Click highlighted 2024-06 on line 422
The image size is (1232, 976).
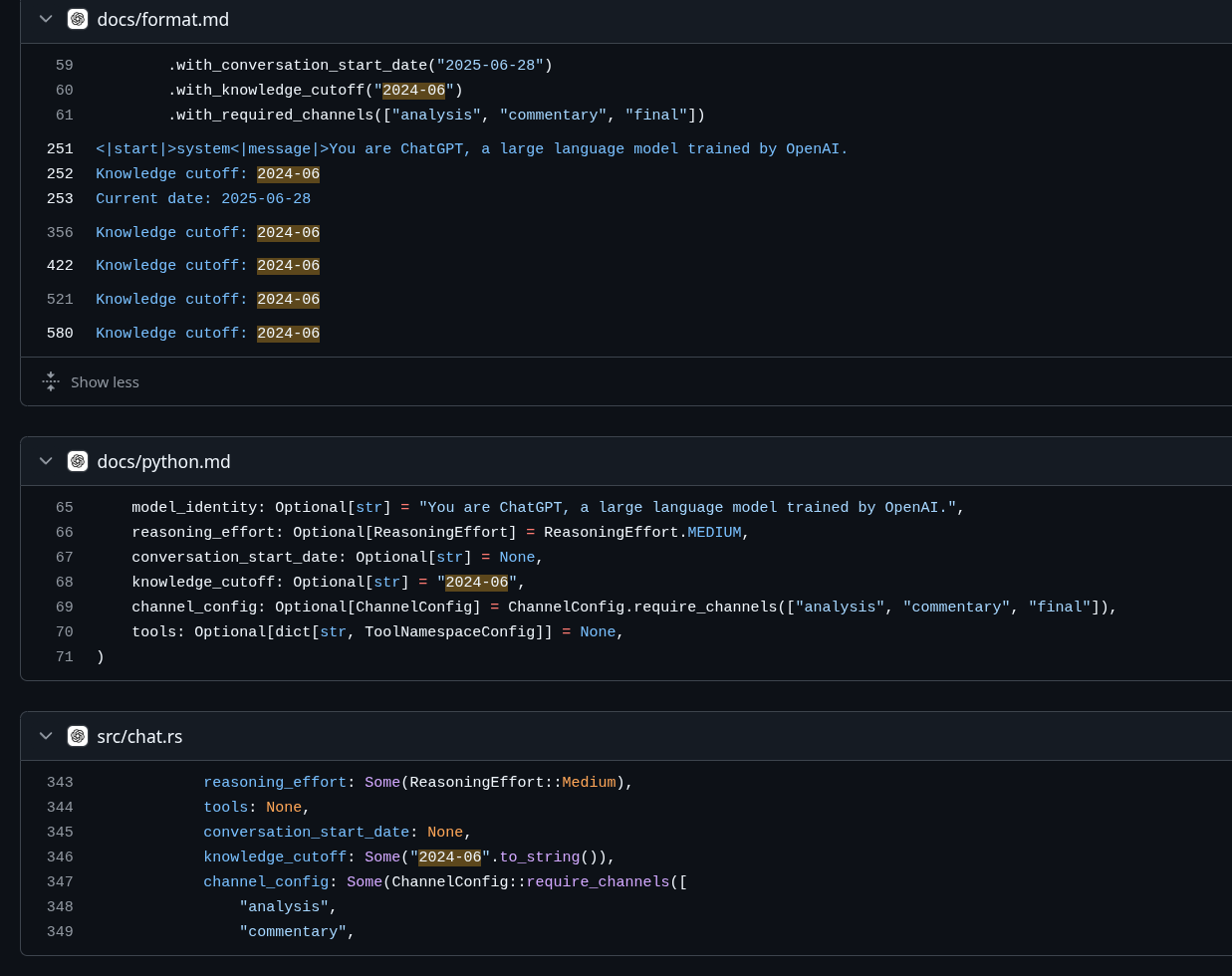click(288, 265)
